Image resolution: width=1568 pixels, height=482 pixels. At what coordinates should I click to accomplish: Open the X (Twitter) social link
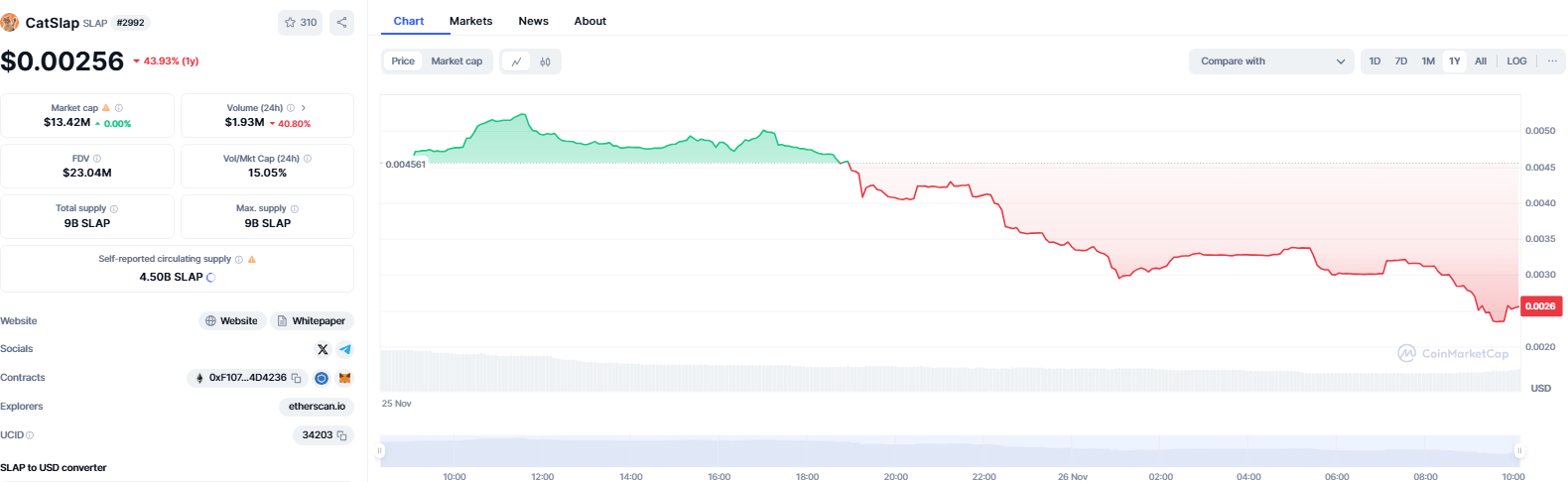(x=323, y=349)
